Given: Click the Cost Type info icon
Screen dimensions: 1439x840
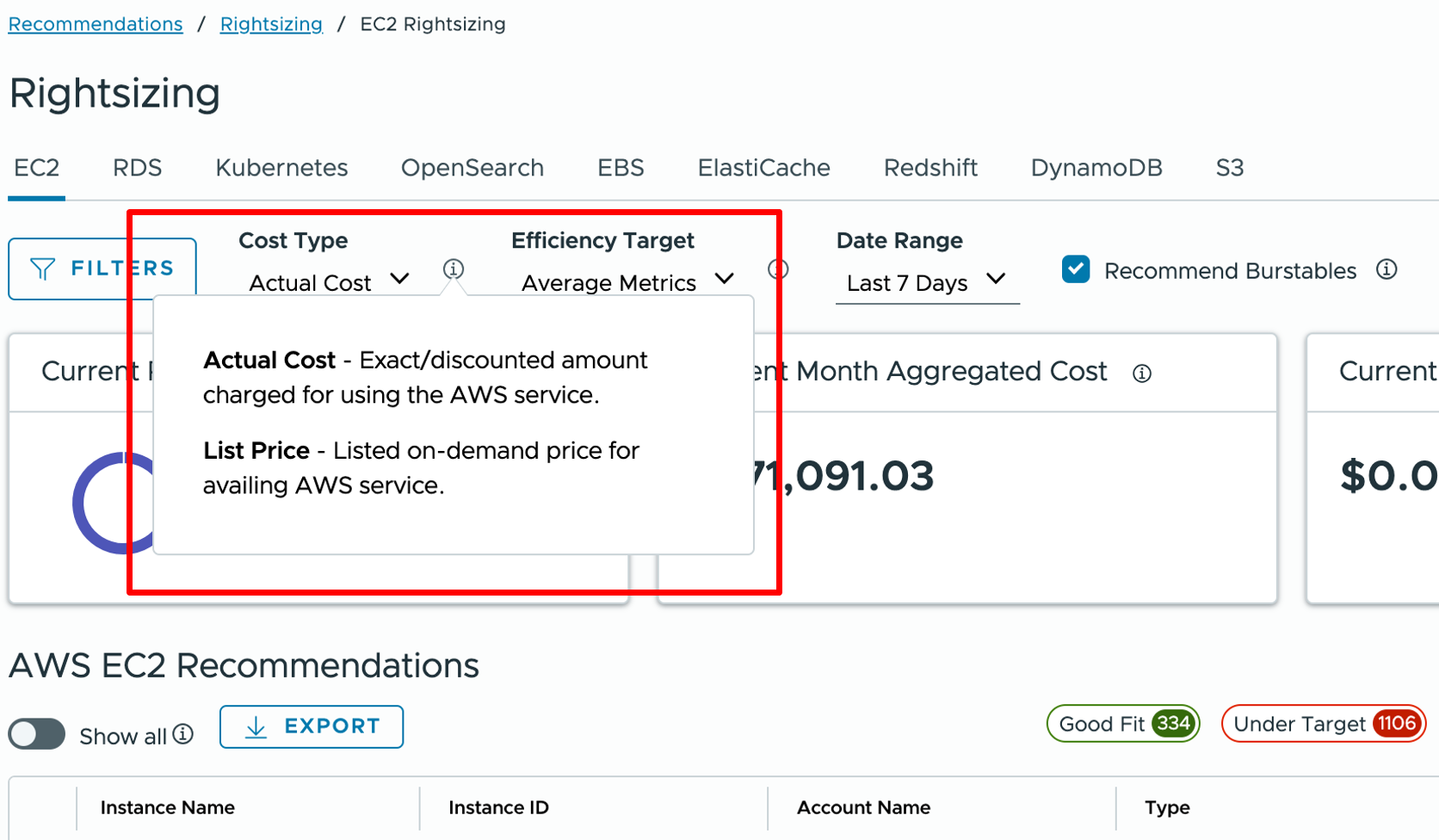Looking at the screenshot, I should [454, 269].
